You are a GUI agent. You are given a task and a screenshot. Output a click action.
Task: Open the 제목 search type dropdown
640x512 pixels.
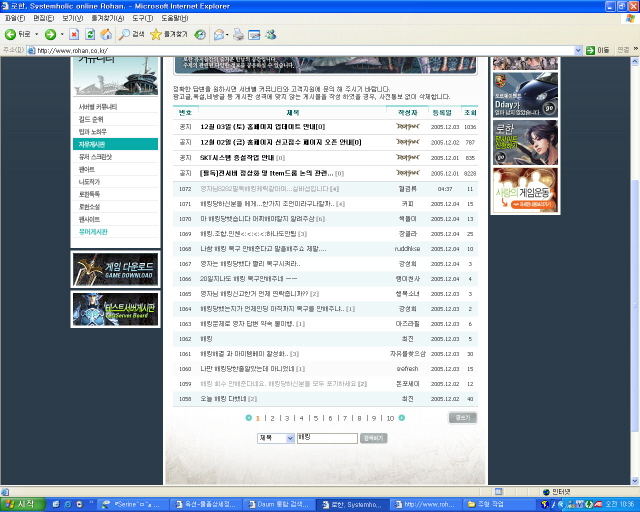click(276, 438)
